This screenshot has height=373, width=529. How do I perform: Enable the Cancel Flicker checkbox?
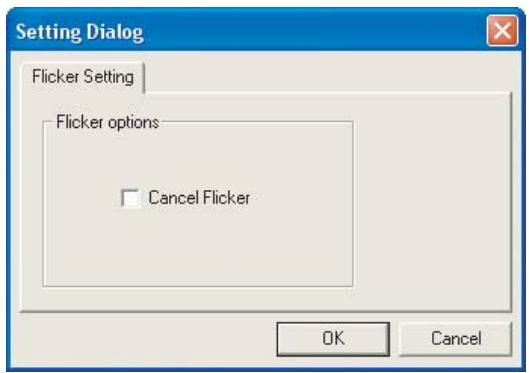pyautogui.click(x=131, y=198)
